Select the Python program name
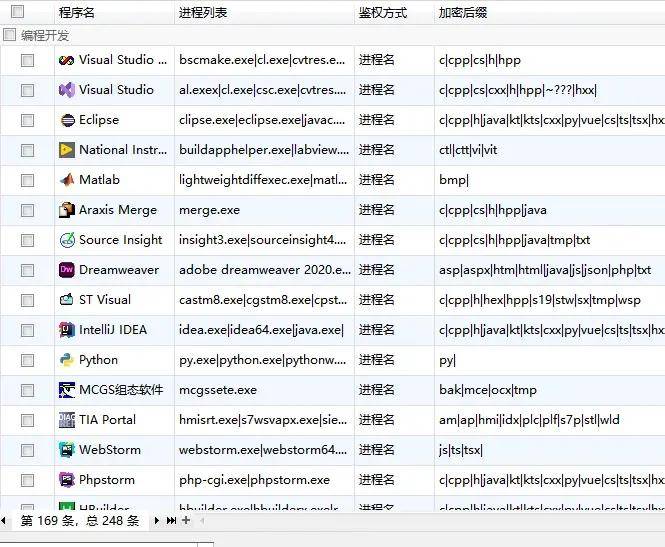Screen dimensions: 665x547 [98, 360]
